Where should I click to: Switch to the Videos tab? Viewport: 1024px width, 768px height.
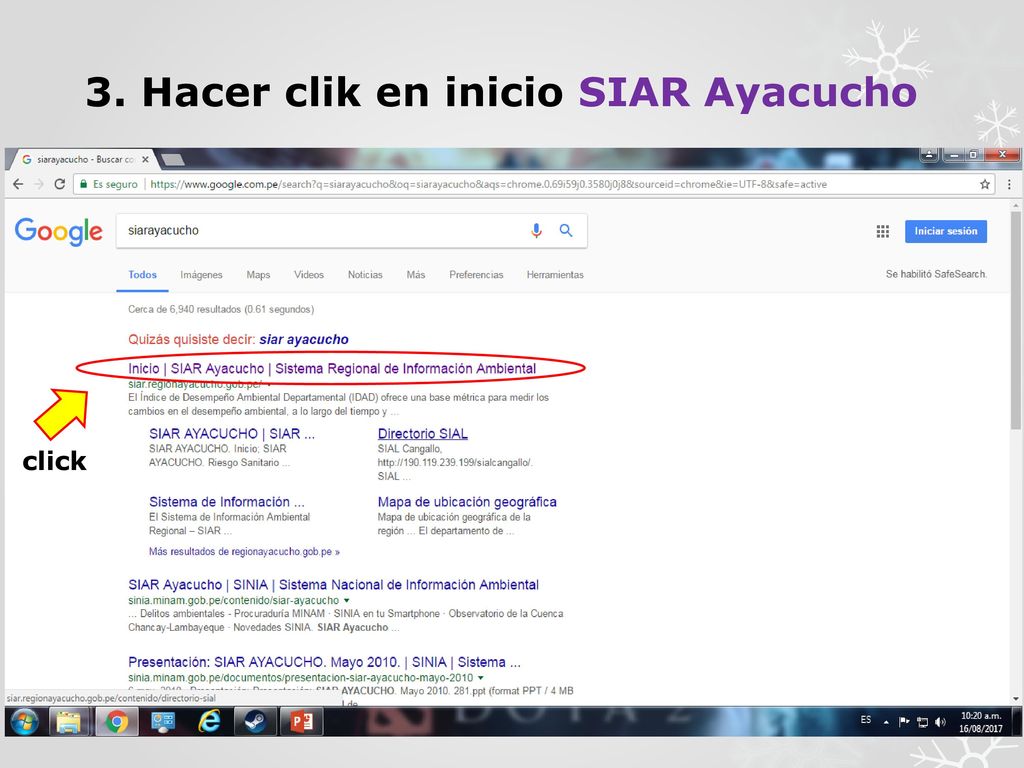(x=309, y=275)
